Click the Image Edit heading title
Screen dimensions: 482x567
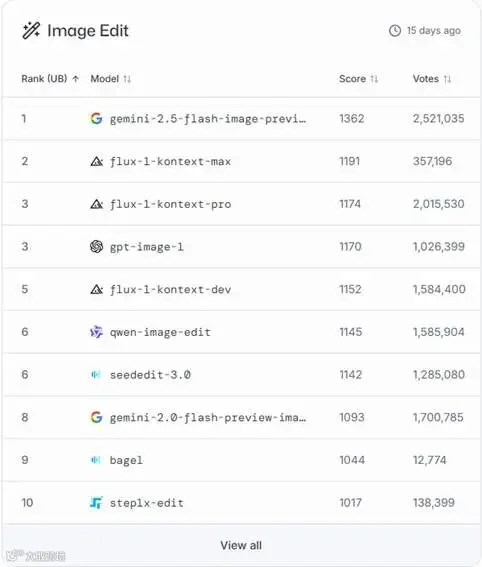(88, 31)
